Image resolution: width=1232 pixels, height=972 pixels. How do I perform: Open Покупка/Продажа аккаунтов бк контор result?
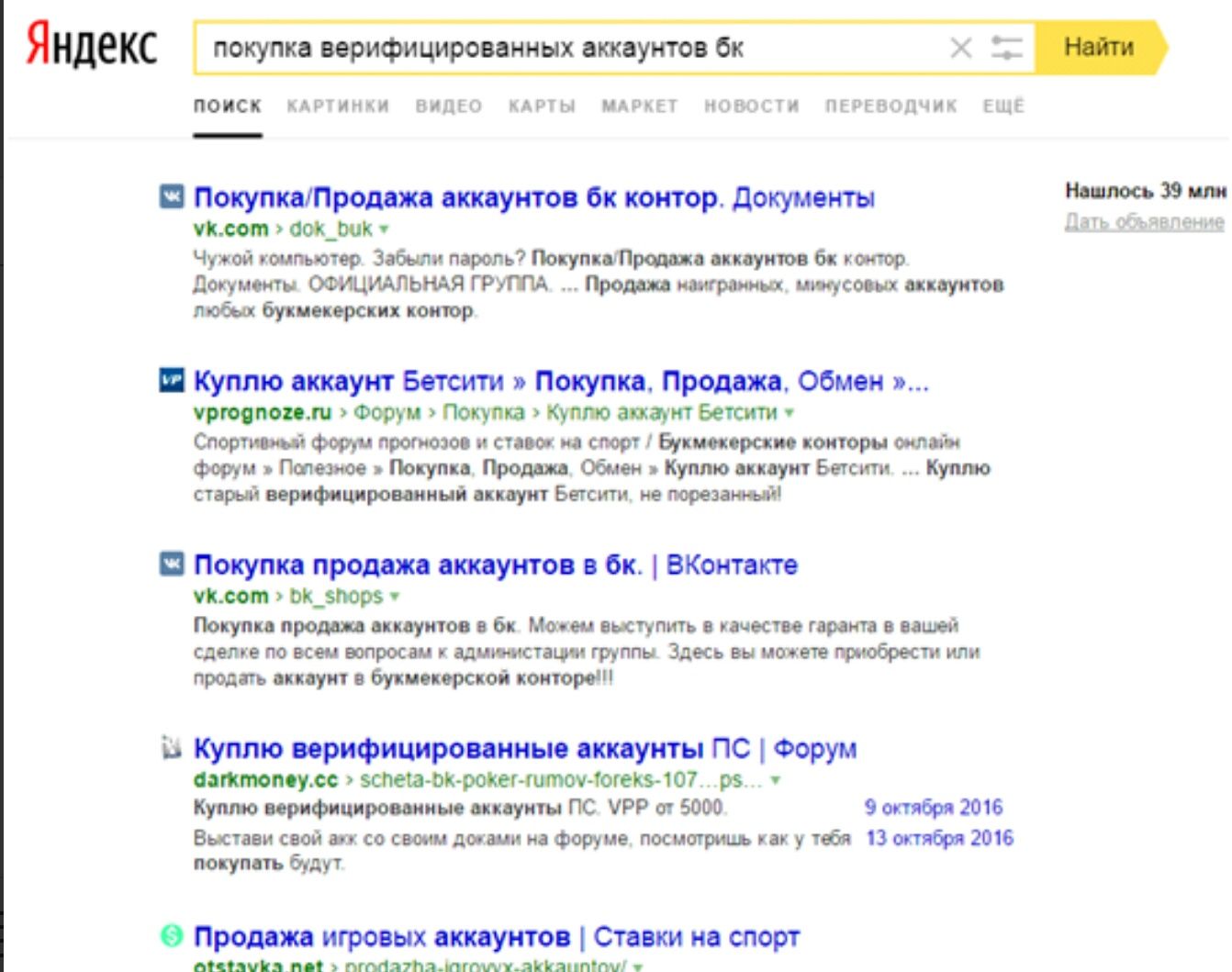tap(533, 197)
